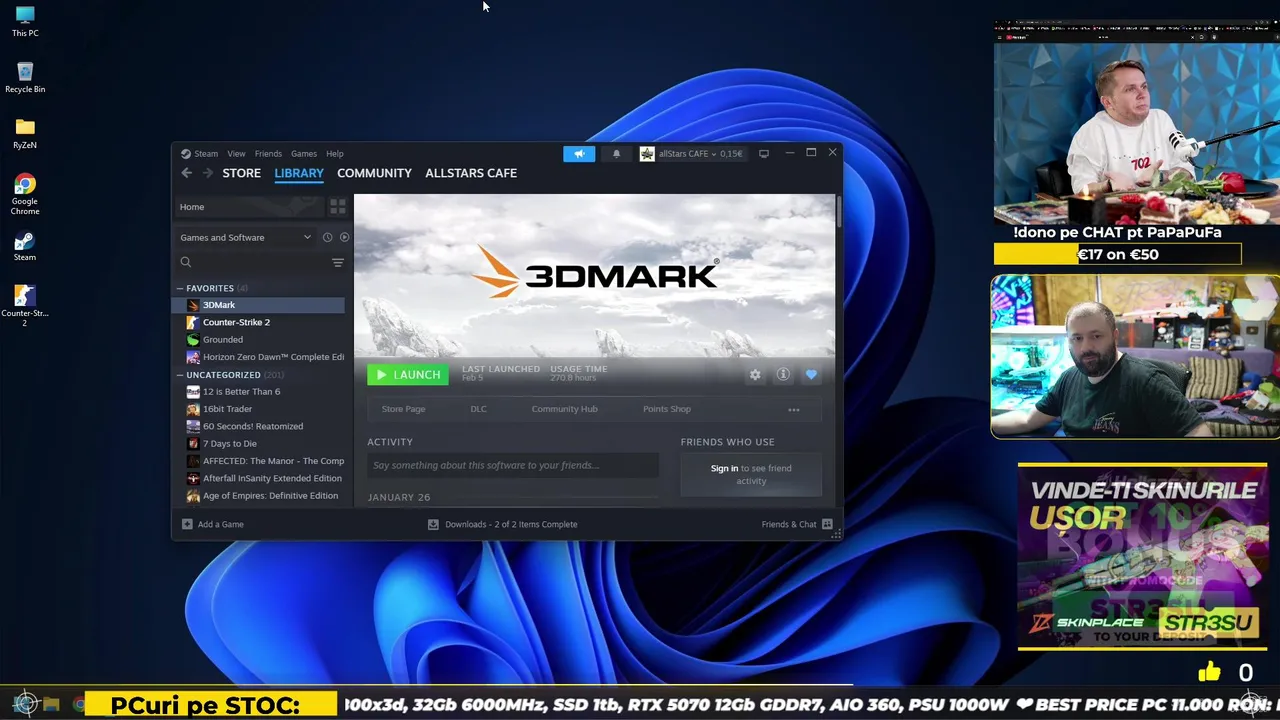The image size is (1280, 720).
Task: Open more links ellipsis menu
Action: point(794,409)
